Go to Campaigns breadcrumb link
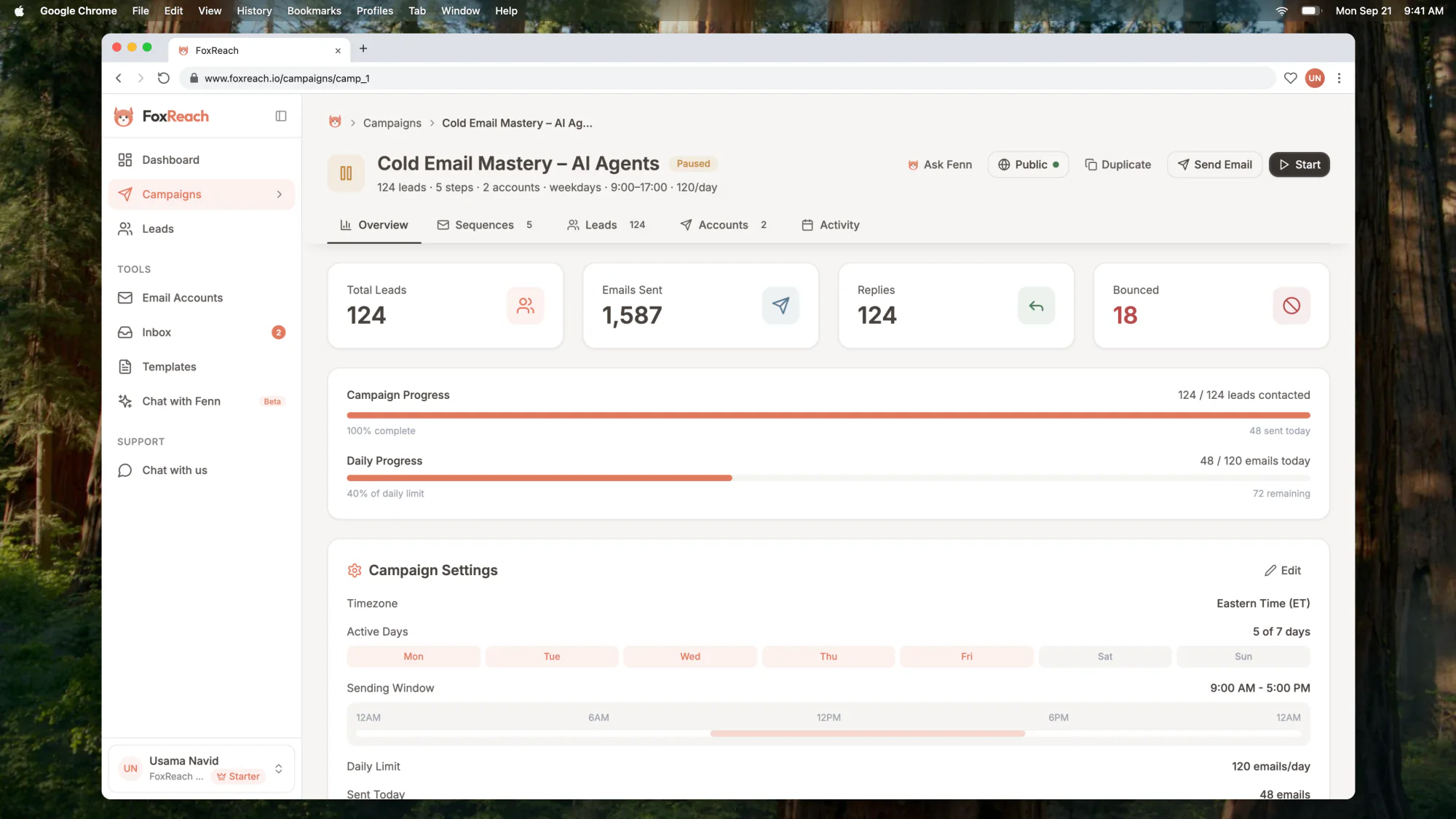The width and height of the screenshot is (1456, 819). (x=392, y=123)
